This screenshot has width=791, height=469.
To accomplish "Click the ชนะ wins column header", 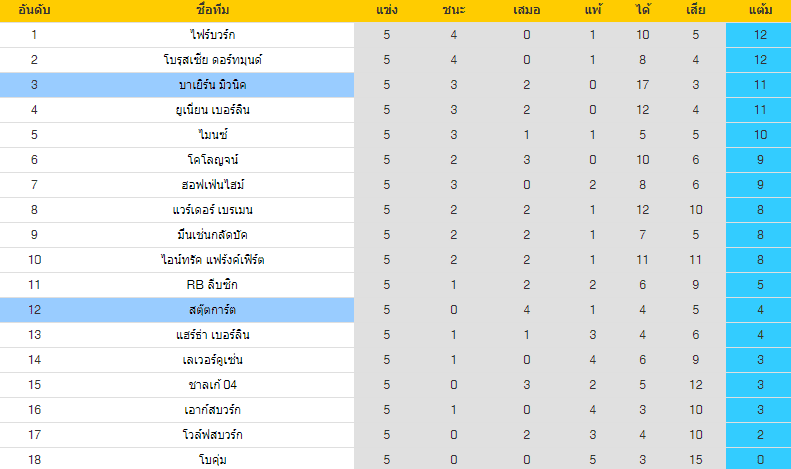I will 454,10.
